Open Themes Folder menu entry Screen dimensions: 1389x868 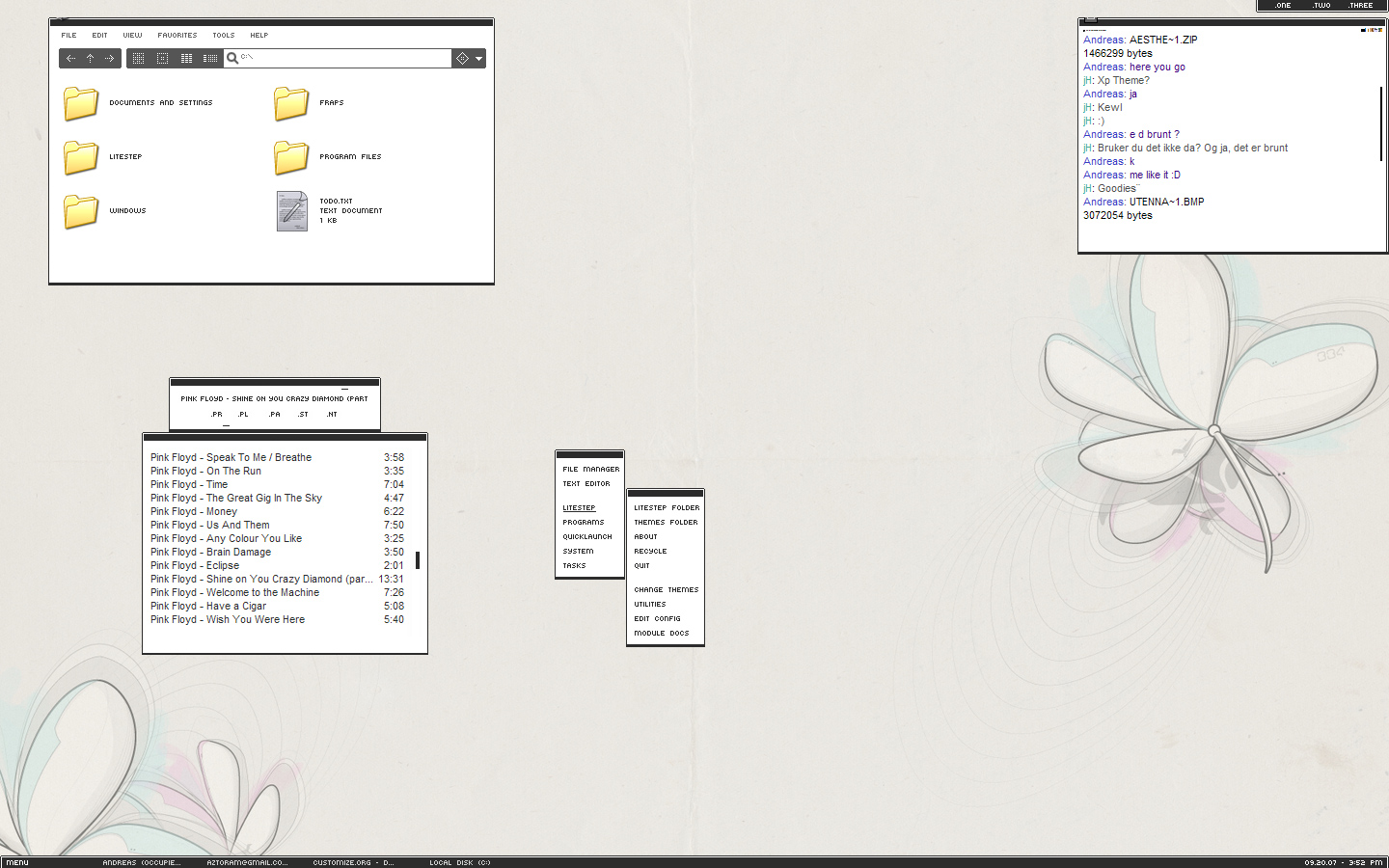coord(666,522)
